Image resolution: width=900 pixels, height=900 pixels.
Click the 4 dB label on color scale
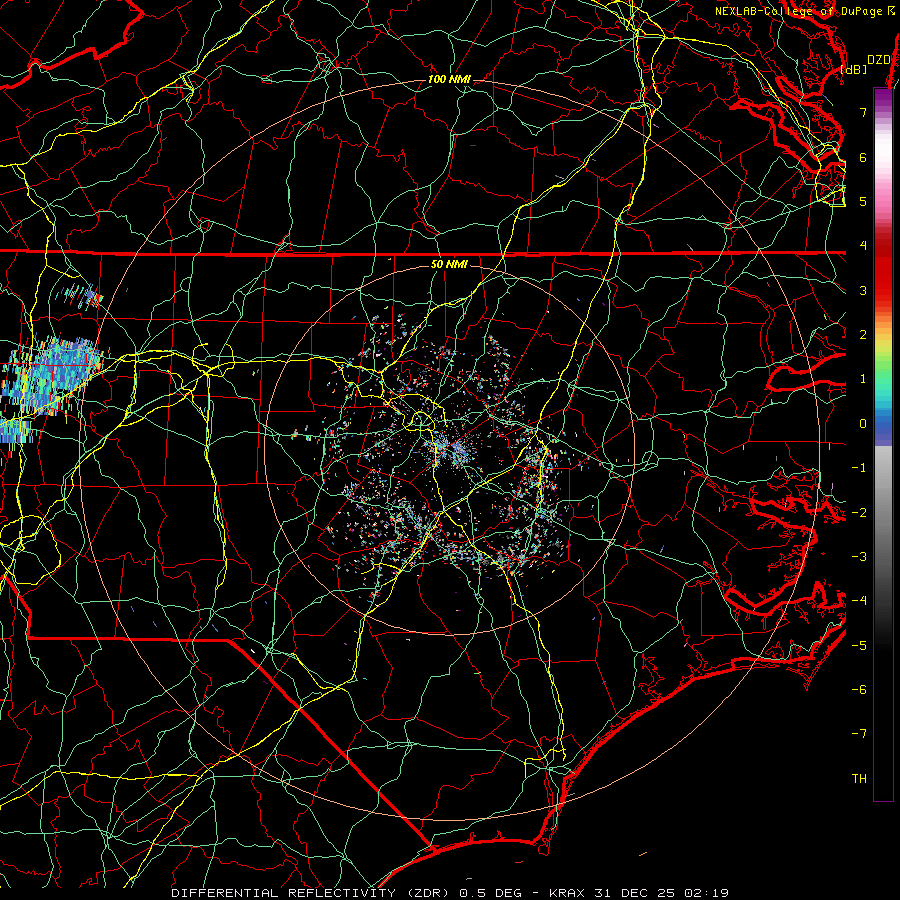[x=863, y=246]
